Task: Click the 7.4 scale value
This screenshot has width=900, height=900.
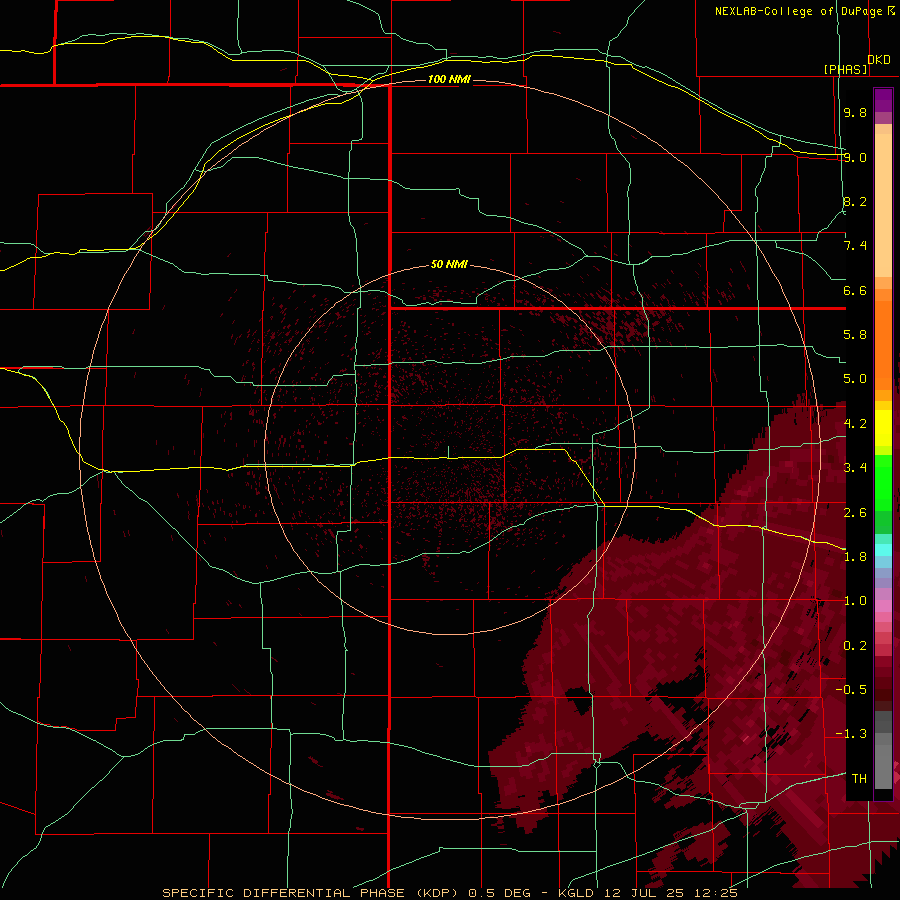Action: [855, 246]
